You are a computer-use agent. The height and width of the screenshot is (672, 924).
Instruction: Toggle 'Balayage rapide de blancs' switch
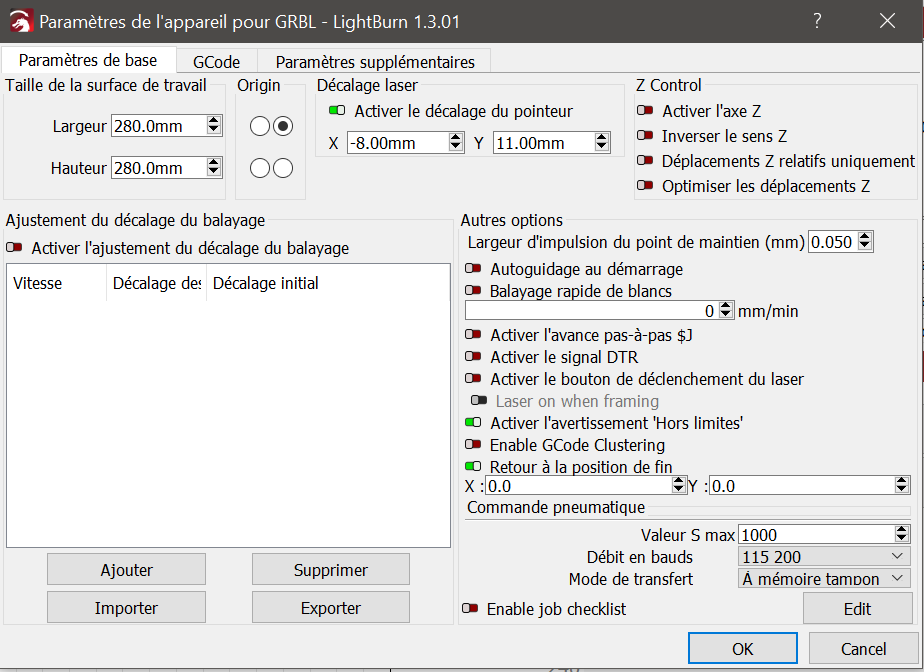[473, 291]
